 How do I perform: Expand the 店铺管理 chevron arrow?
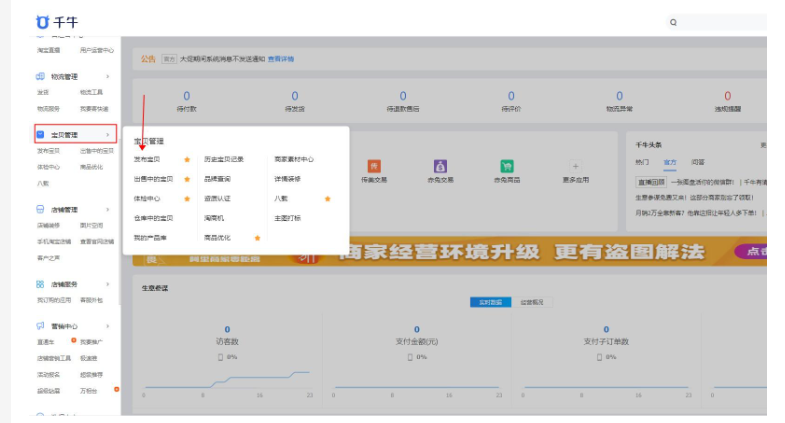click(108, 209)
